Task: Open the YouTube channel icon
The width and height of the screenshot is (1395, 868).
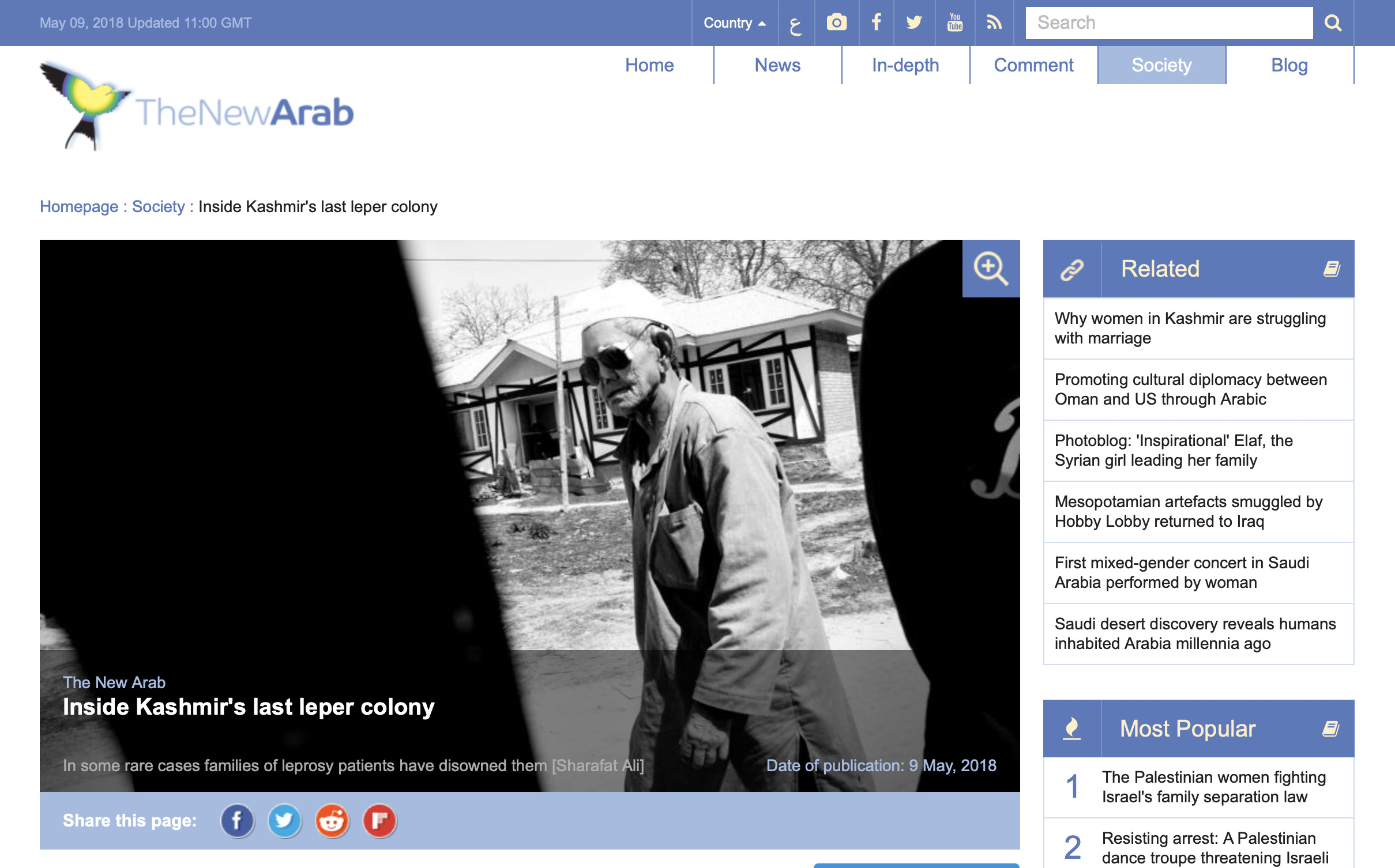Action: click(x=954, y=22)
